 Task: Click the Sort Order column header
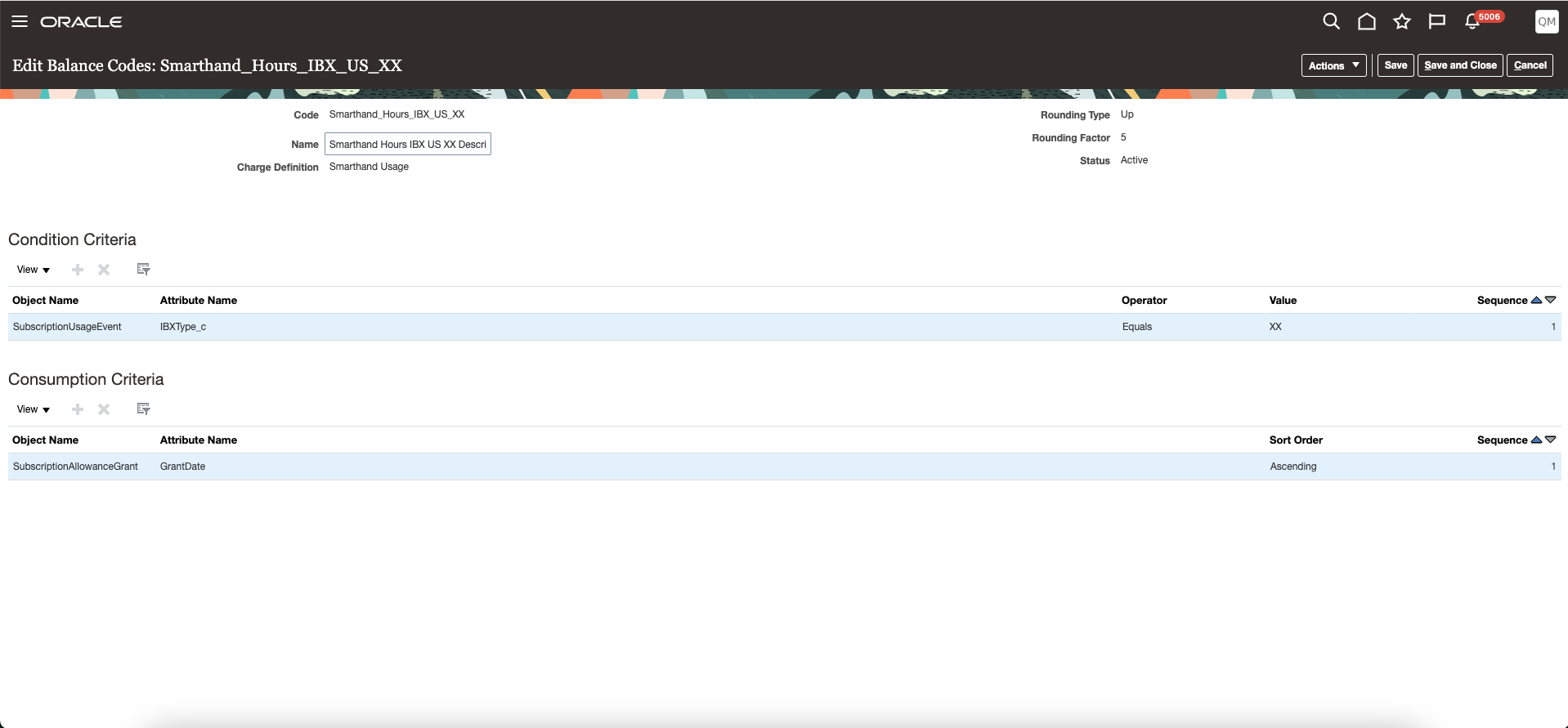1296,440
